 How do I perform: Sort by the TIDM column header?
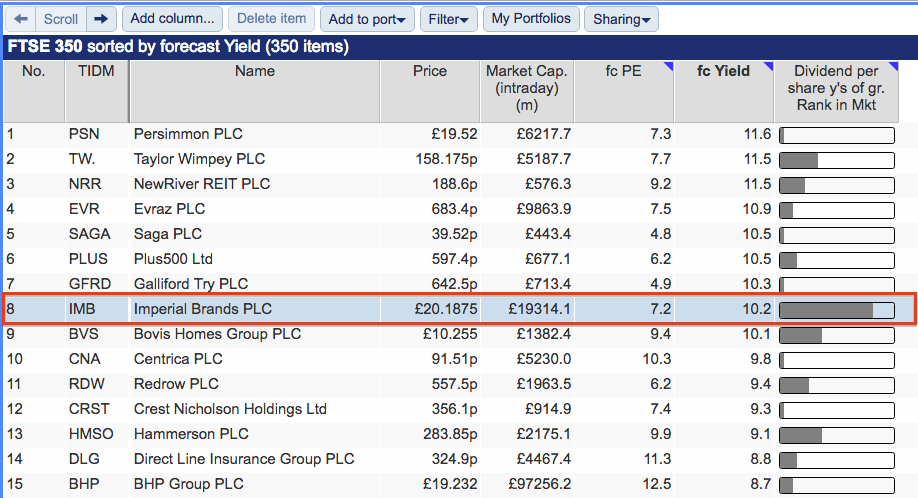coord(97,91)
